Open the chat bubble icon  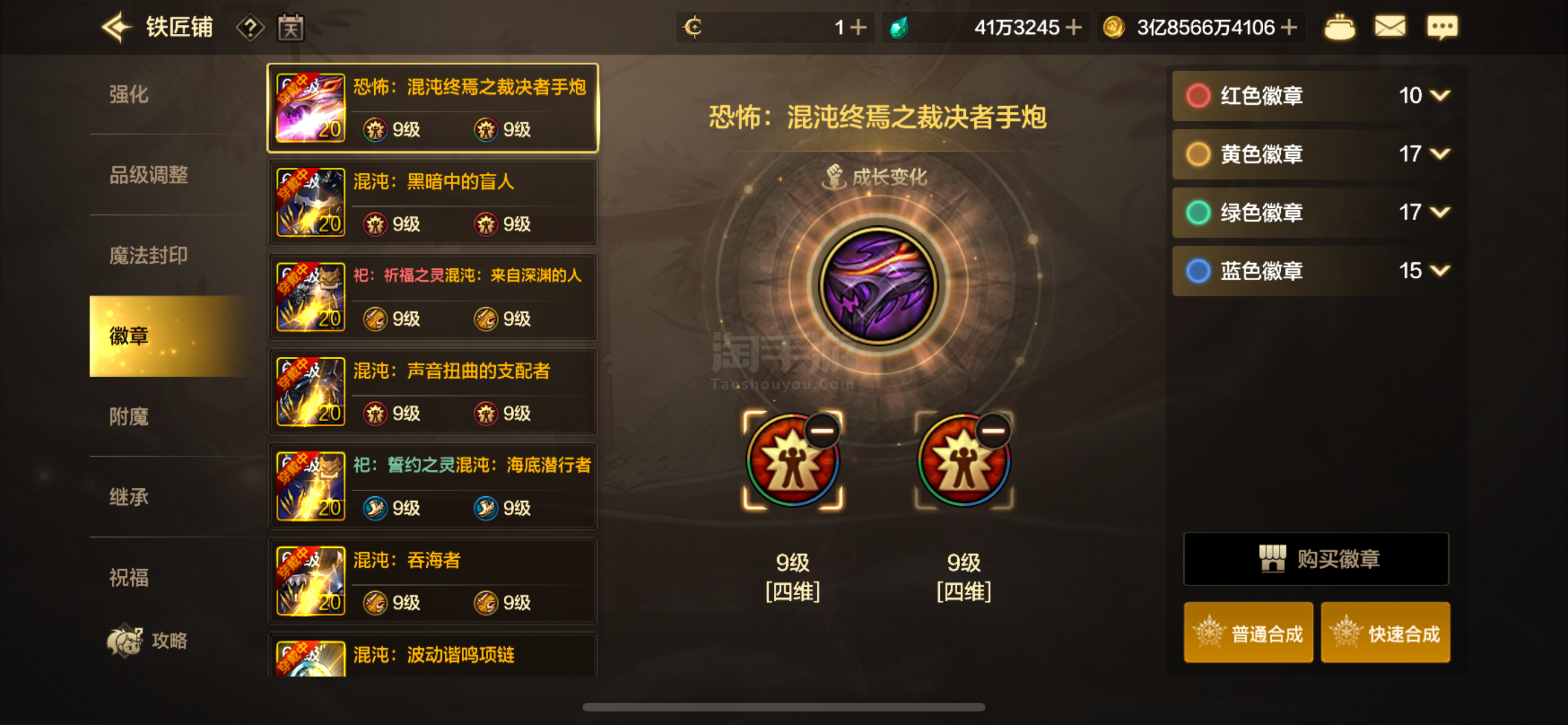(1442, 28)
